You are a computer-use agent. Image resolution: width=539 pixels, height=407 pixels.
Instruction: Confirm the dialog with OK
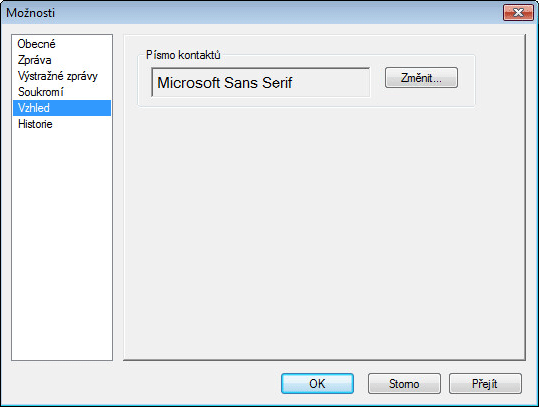pos(317,383)
